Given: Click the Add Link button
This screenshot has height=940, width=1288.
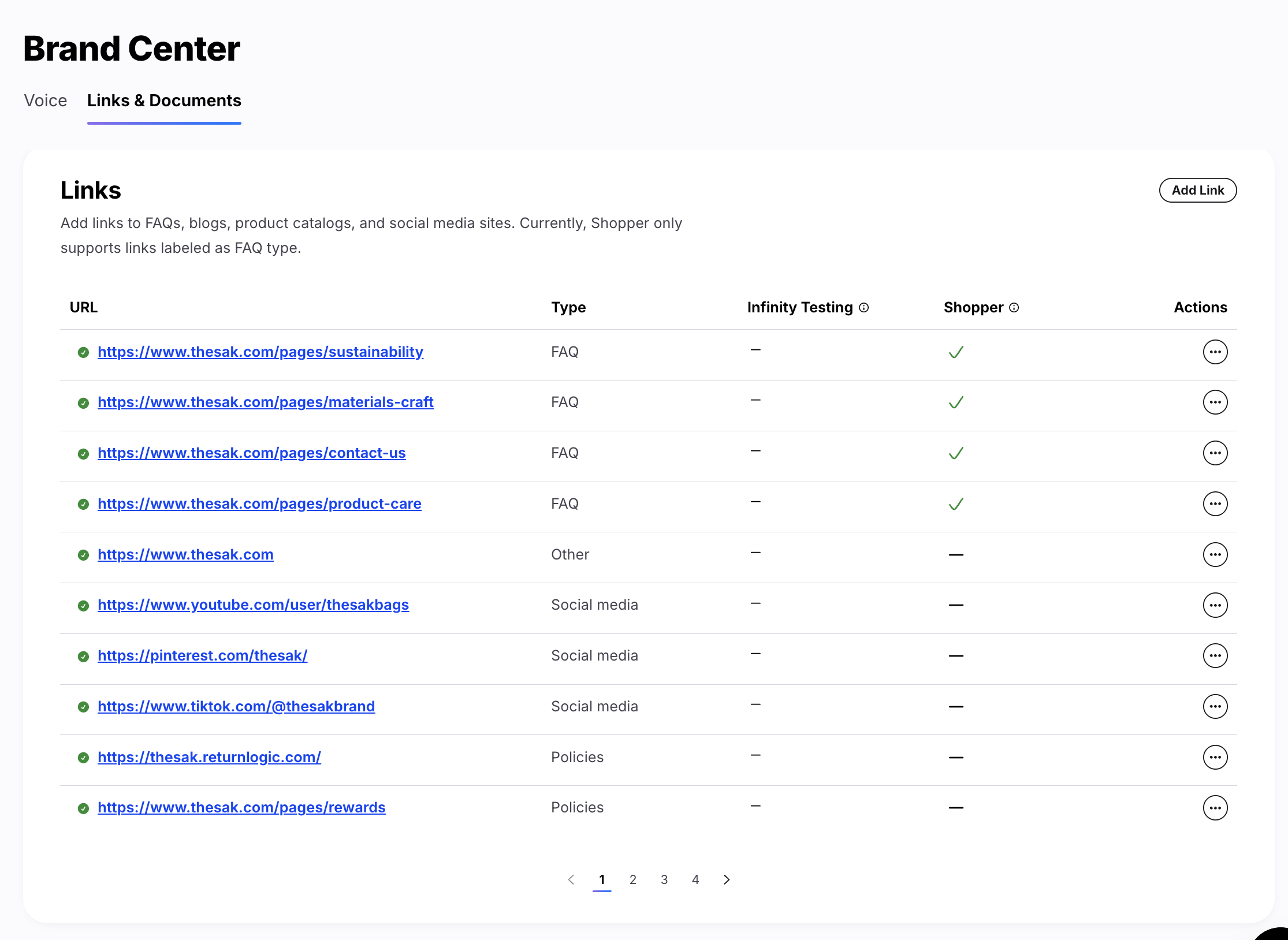Looking at the screenshot, I should click(1198, 190).
